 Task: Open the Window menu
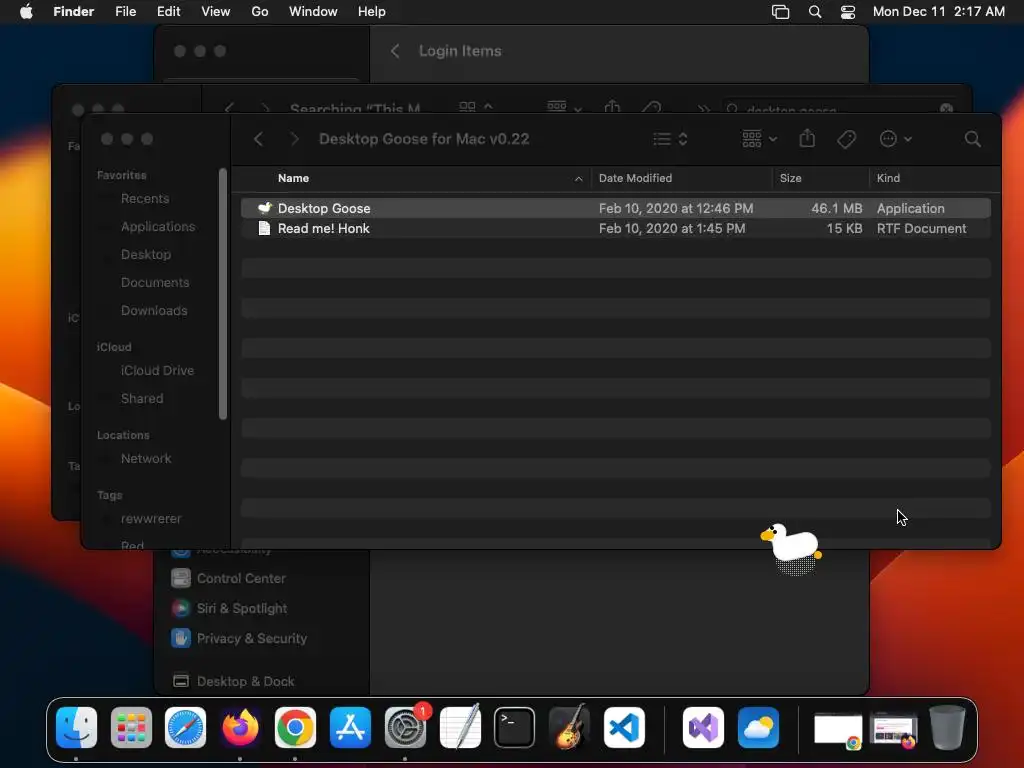(x=313, y=12)
